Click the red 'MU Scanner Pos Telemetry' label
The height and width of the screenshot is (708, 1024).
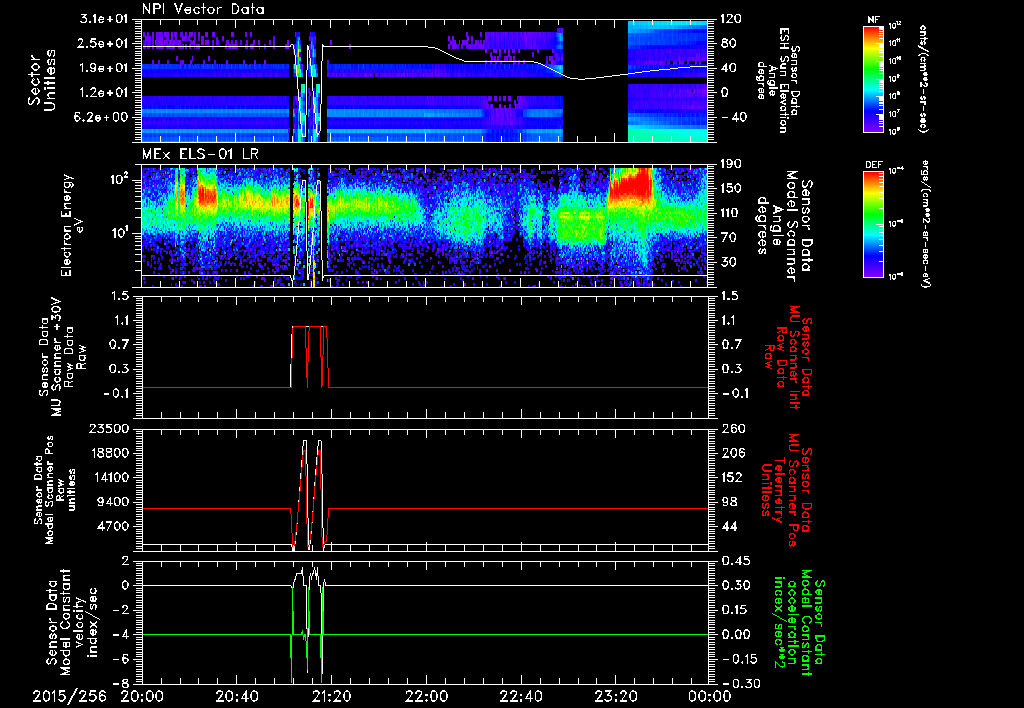[786, 490]
